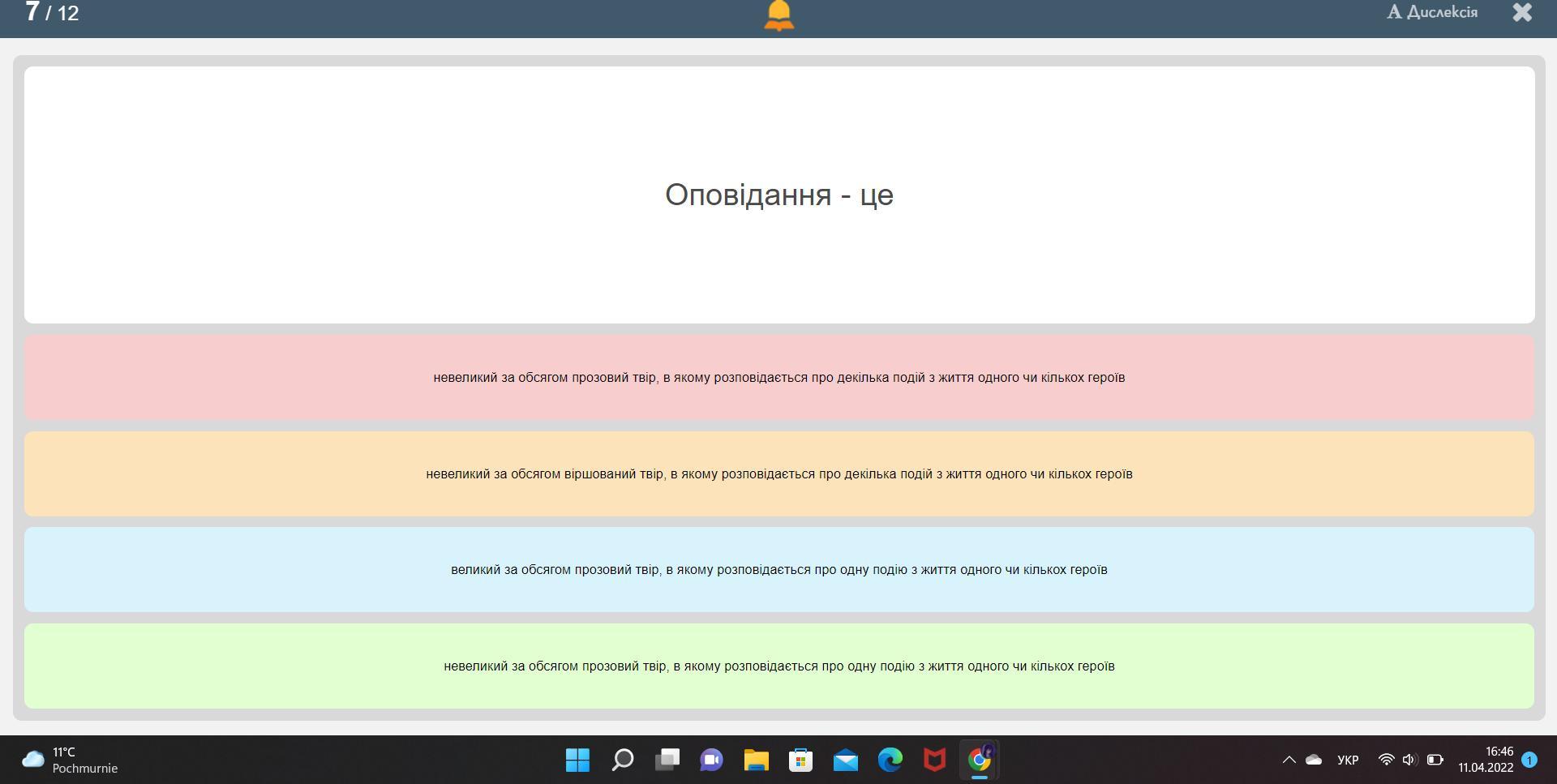Click the question text Оповідання - це

[778, 195]
